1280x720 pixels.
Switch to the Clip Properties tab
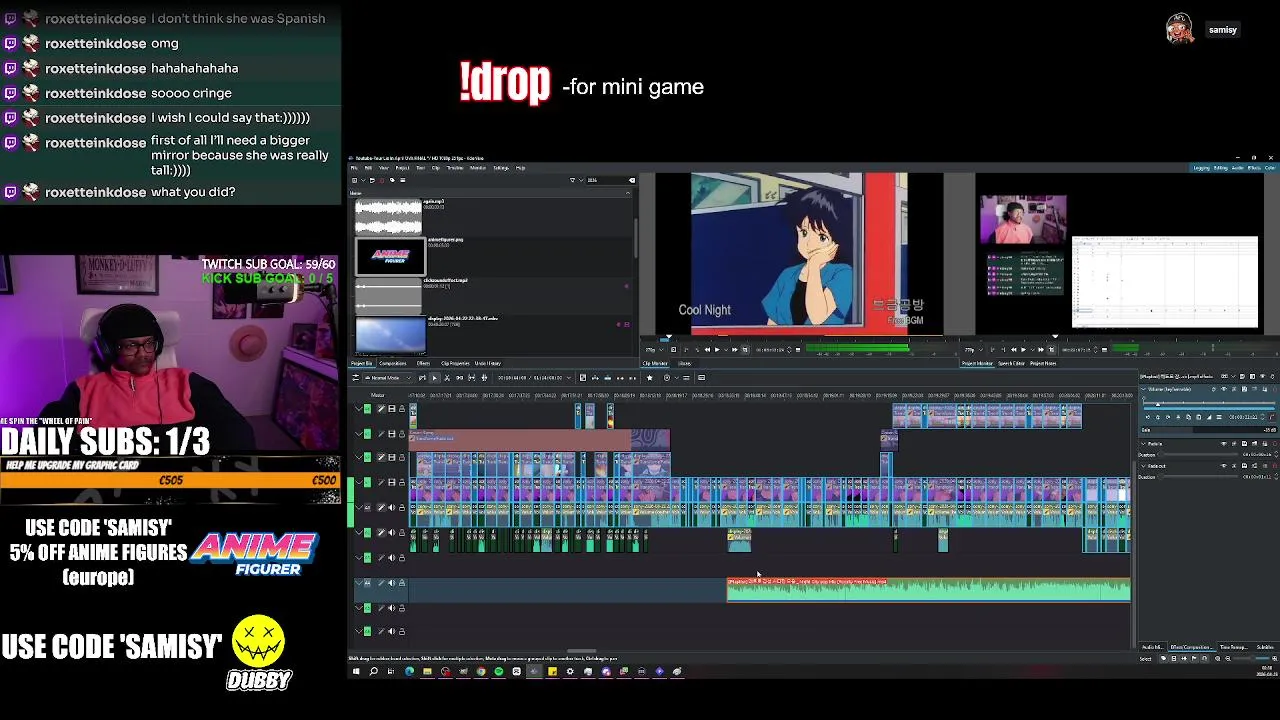[x=455, y=363]
